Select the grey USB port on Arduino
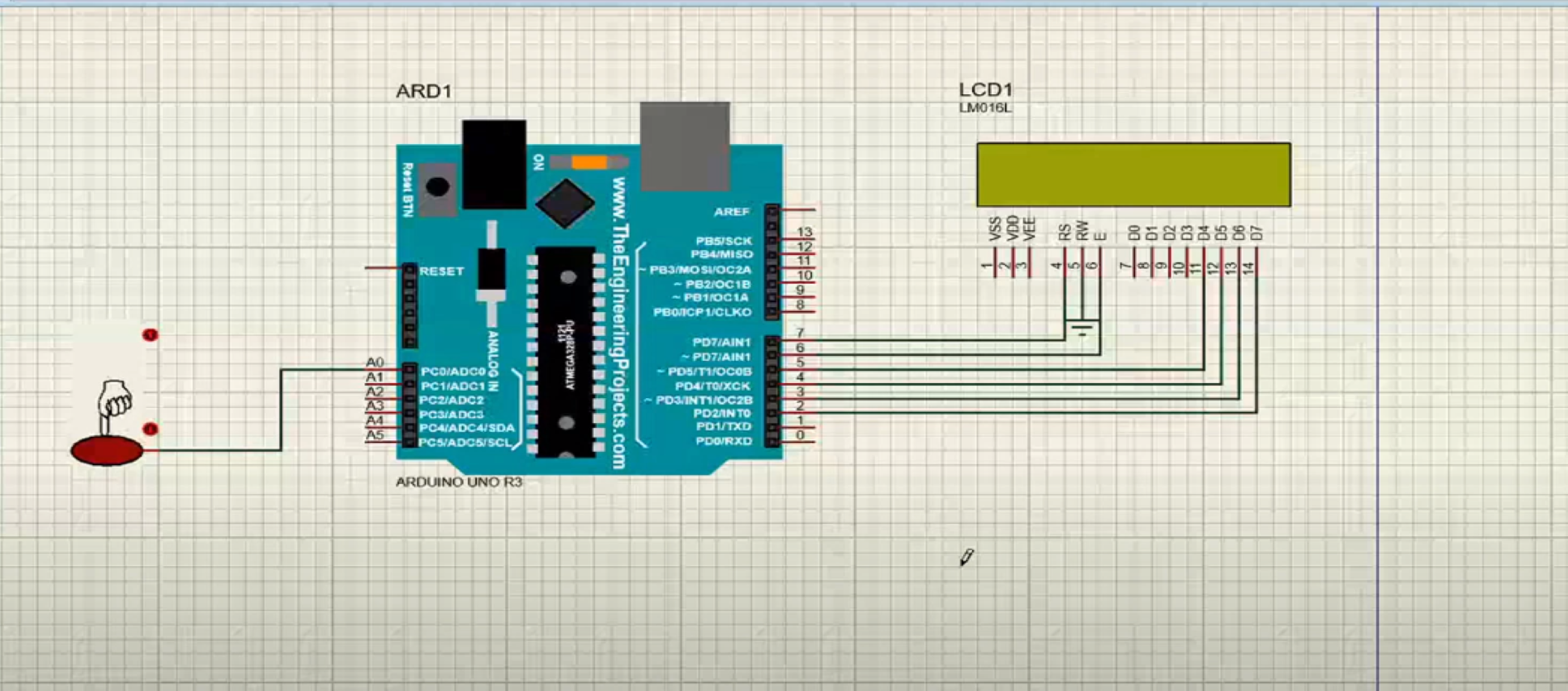The width and height of the screenshot is (1568, 691). [x=685, y=146]
